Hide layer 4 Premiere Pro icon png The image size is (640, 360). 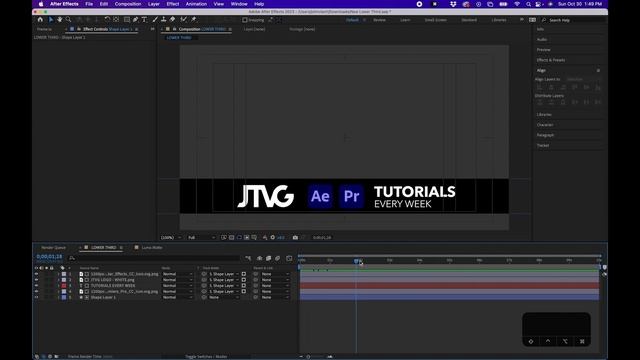click(x=36, y=291)
